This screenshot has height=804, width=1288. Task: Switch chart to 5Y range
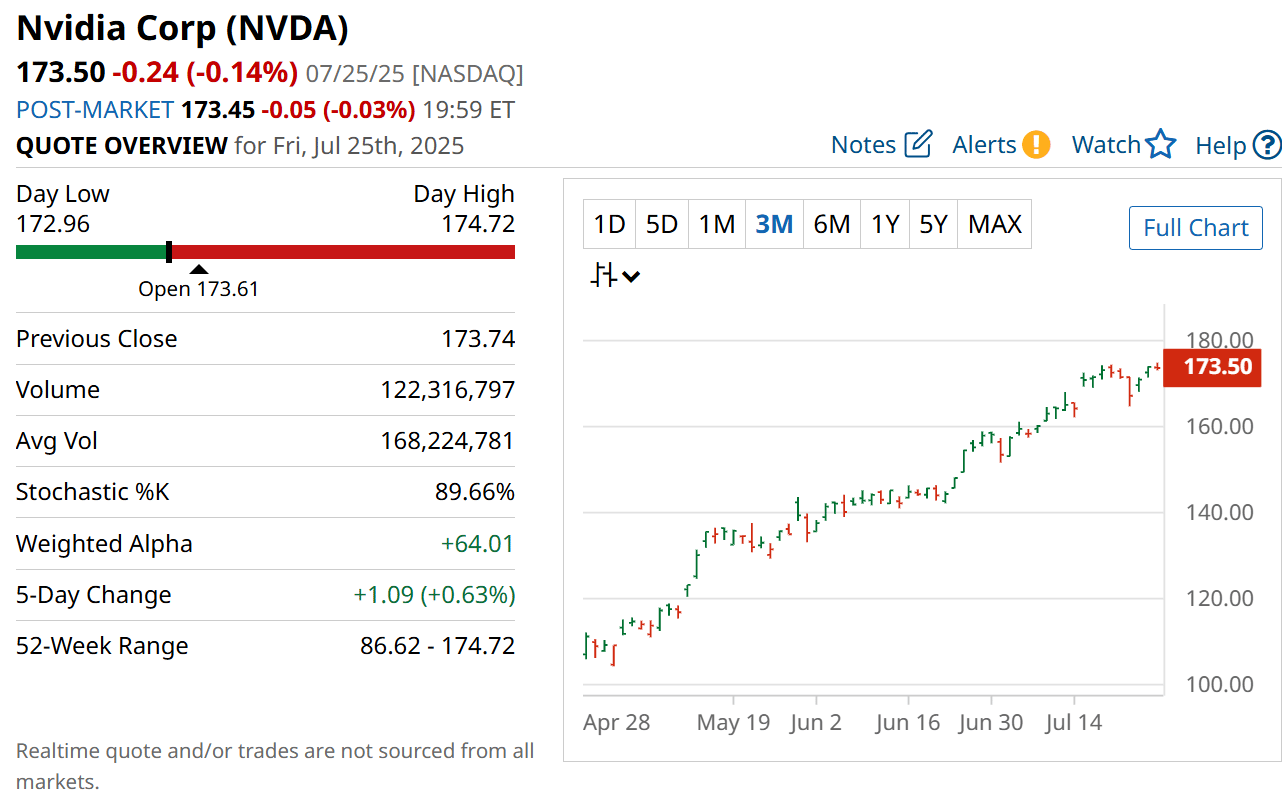933,224
